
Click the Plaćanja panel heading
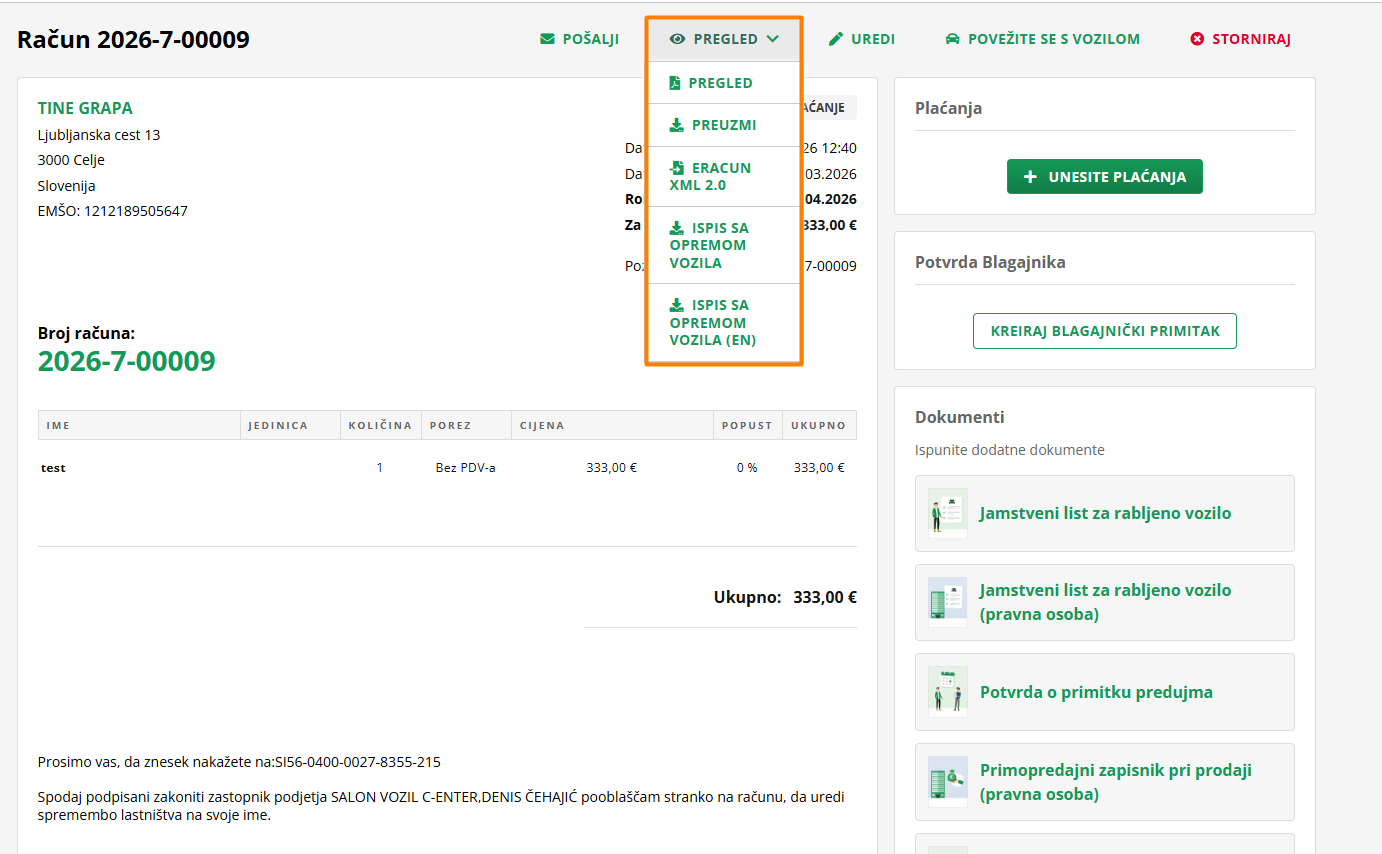[948, 108]
